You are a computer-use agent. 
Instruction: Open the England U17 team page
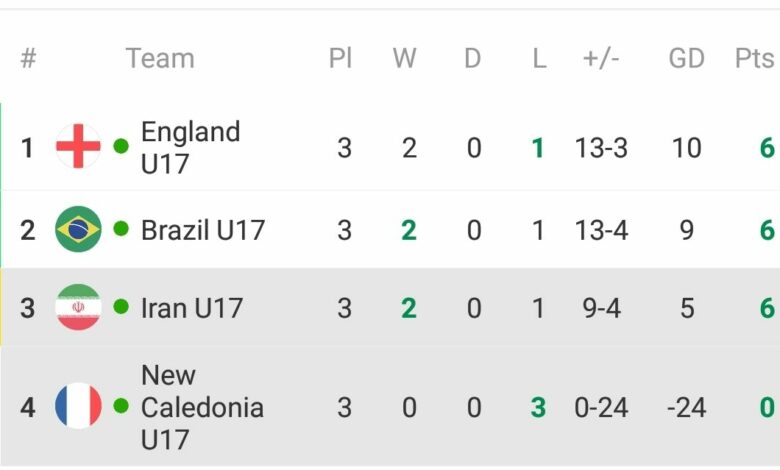(191, 148)
